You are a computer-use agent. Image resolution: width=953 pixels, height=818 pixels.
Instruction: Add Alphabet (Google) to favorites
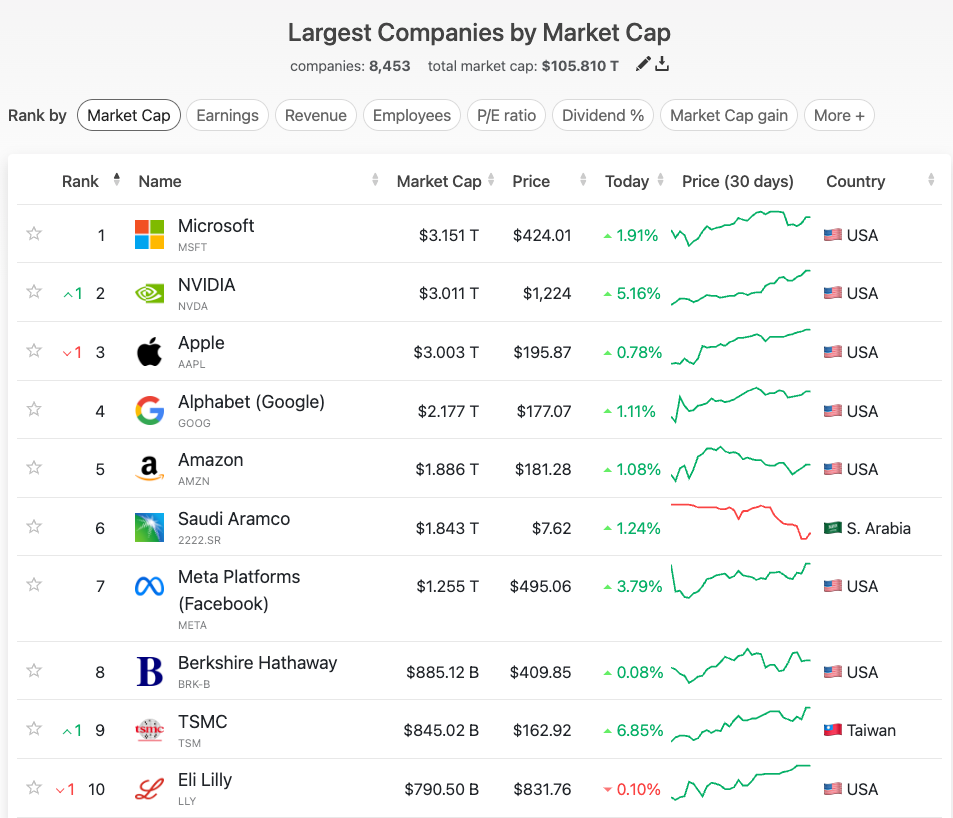click(34, 409)
